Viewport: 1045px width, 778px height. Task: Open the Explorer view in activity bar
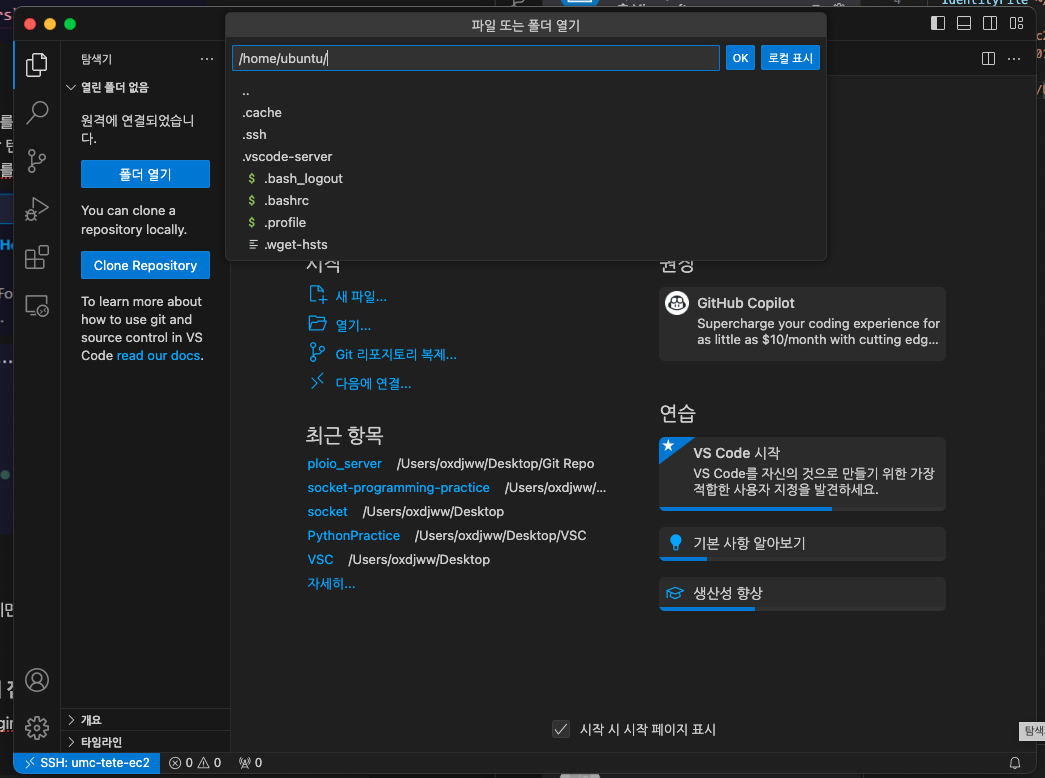[37, 65]
